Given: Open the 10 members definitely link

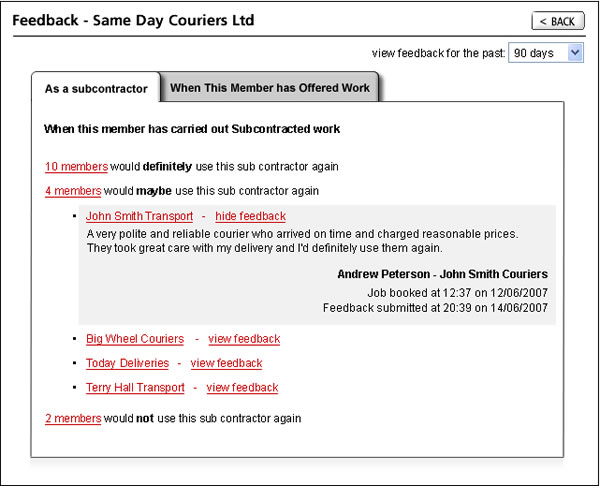Looking at the screenshot, I should tap(73, 166).
